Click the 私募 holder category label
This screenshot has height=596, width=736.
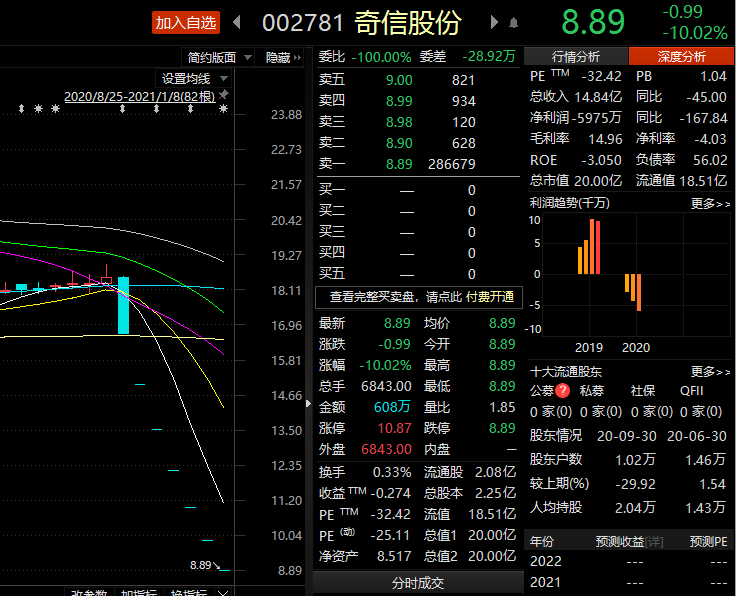[x=591, y=390]
